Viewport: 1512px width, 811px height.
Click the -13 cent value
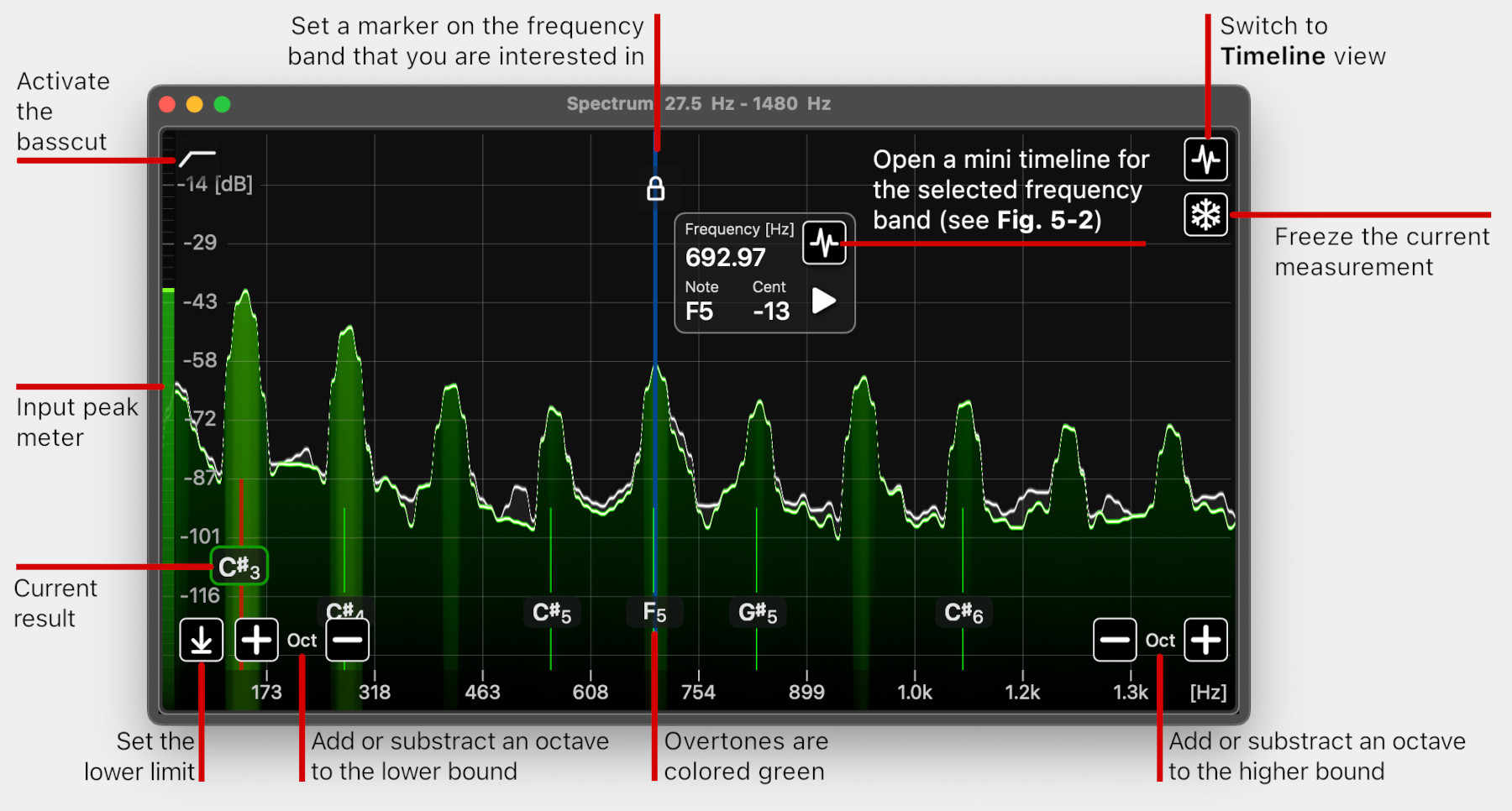point(771,311)
